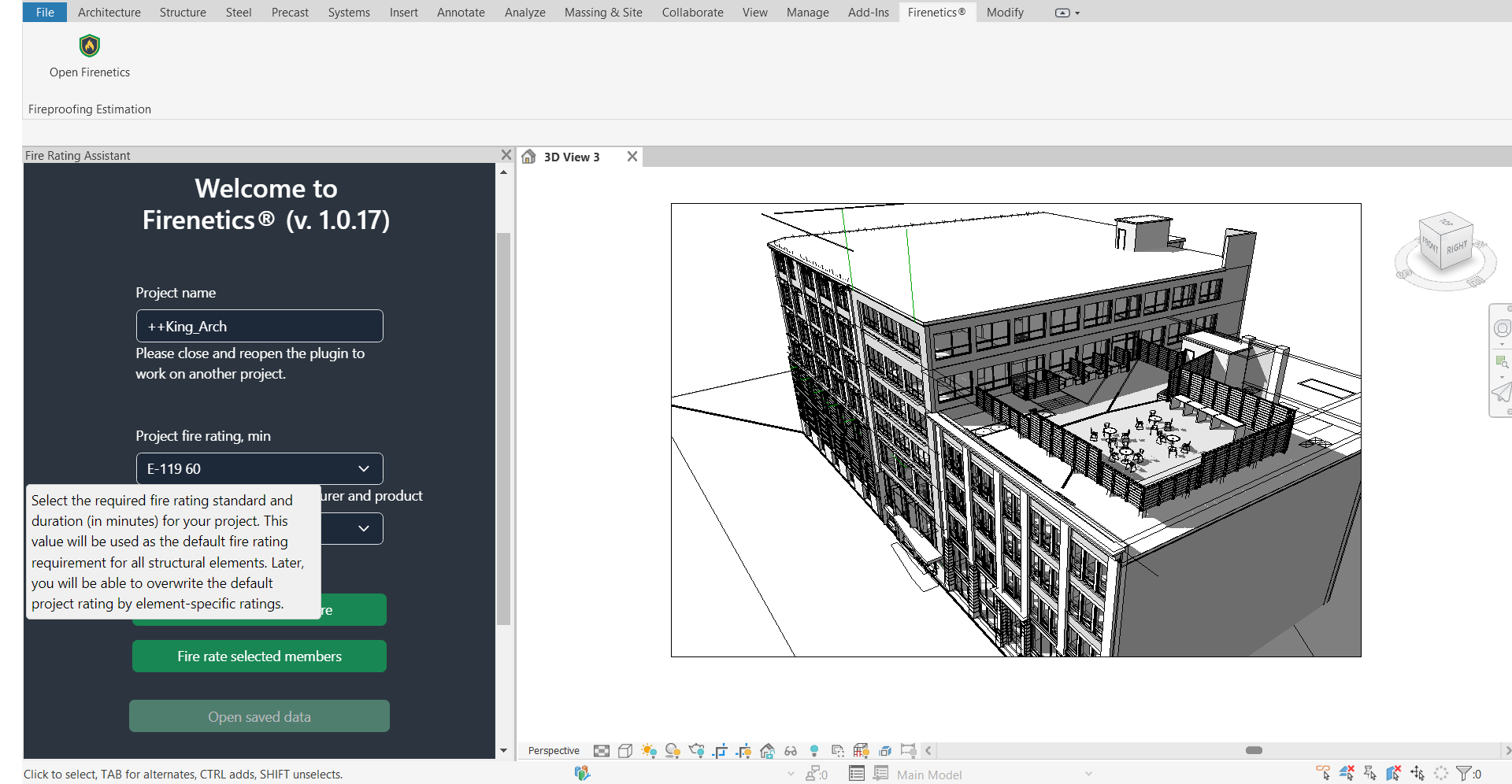Click the Project name input field
This screenshot has width=1512, height=784.
[x=259, y=327]
